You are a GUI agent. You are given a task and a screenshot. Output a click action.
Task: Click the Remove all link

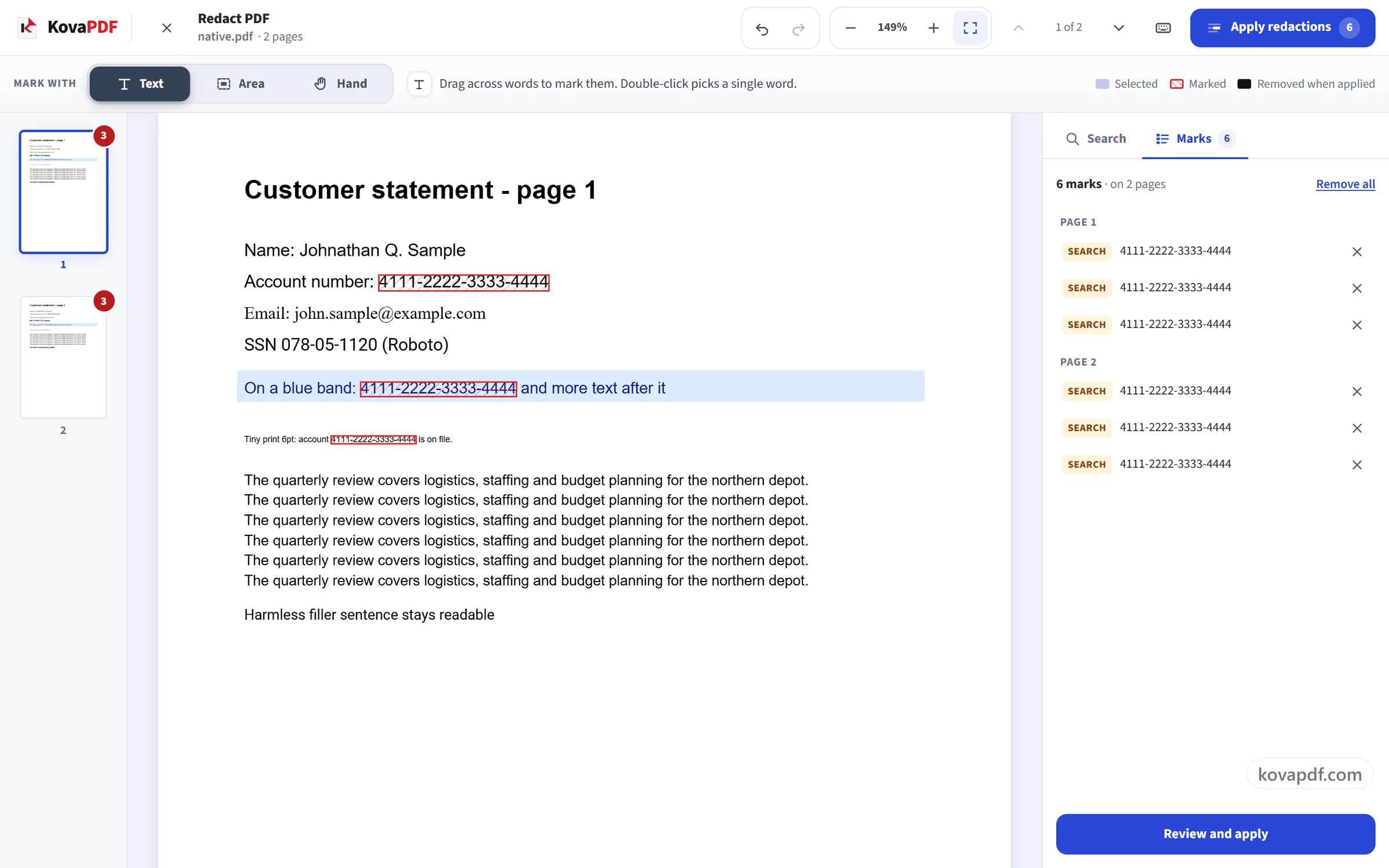coord(1346,184)
